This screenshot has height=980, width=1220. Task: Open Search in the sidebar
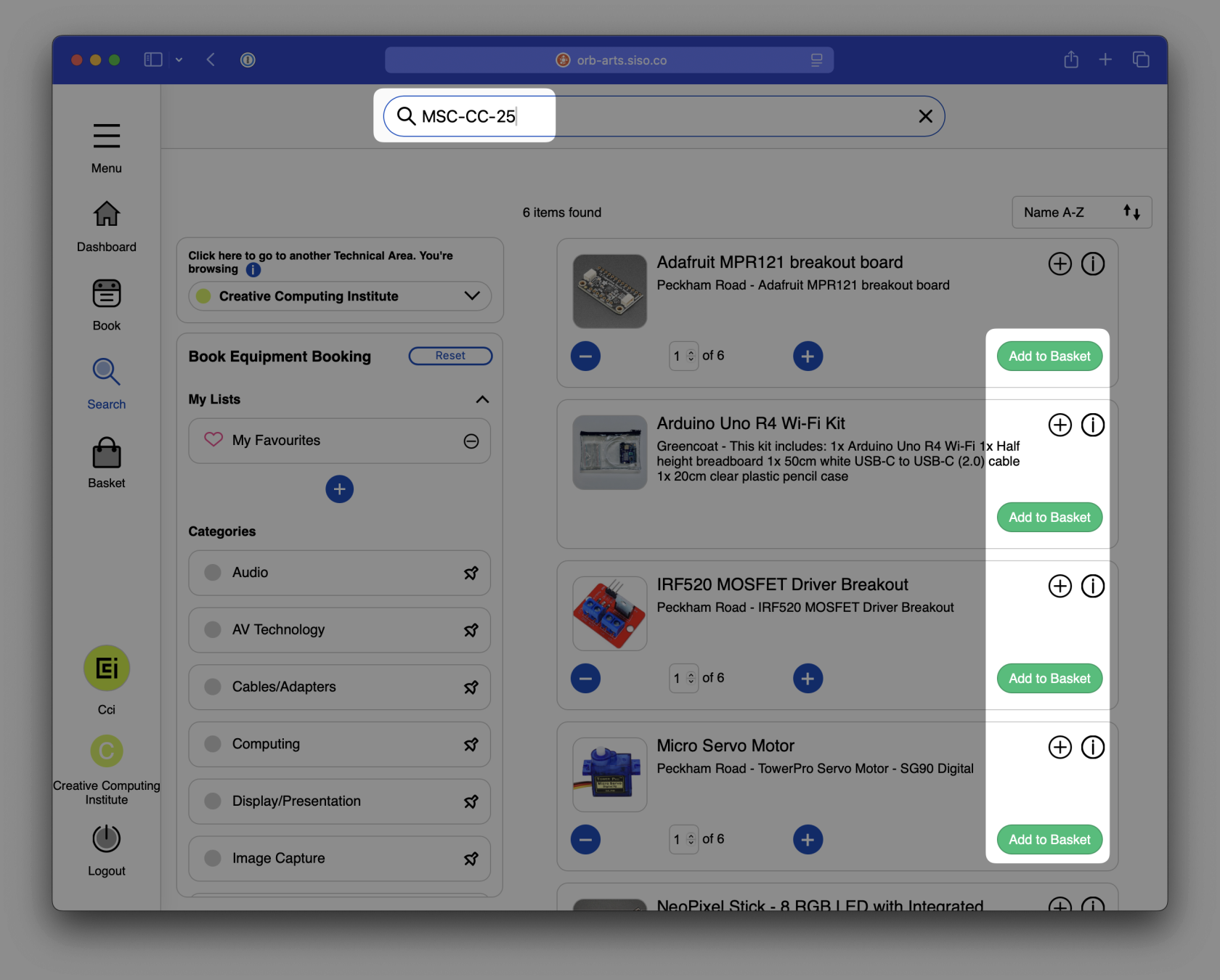(107, 372)
